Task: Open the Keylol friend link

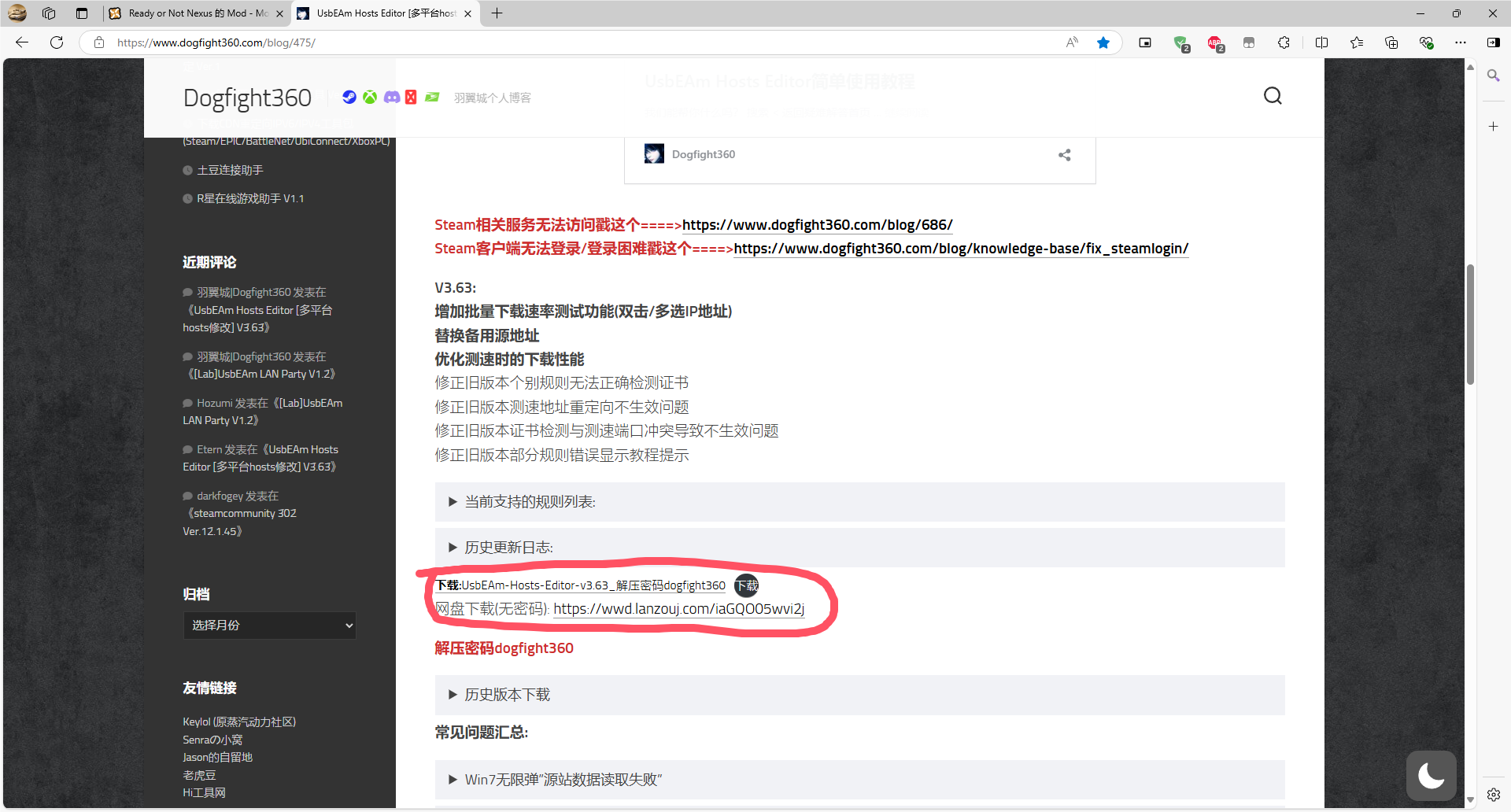Action: click(x=239, y=722)
